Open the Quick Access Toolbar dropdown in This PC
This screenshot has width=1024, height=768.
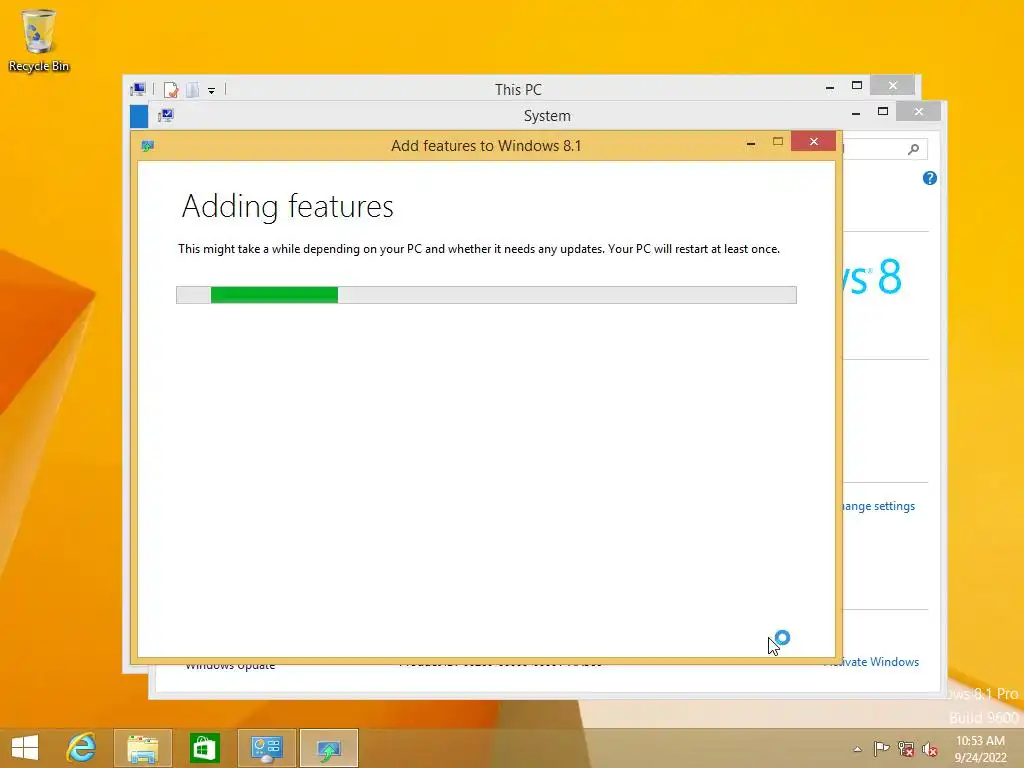click(x=212, y=90)
